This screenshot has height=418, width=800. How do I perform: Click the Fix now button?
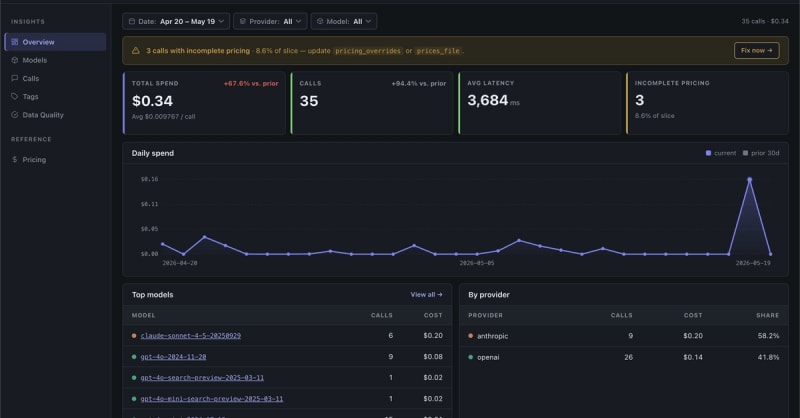tap(756, 51)
